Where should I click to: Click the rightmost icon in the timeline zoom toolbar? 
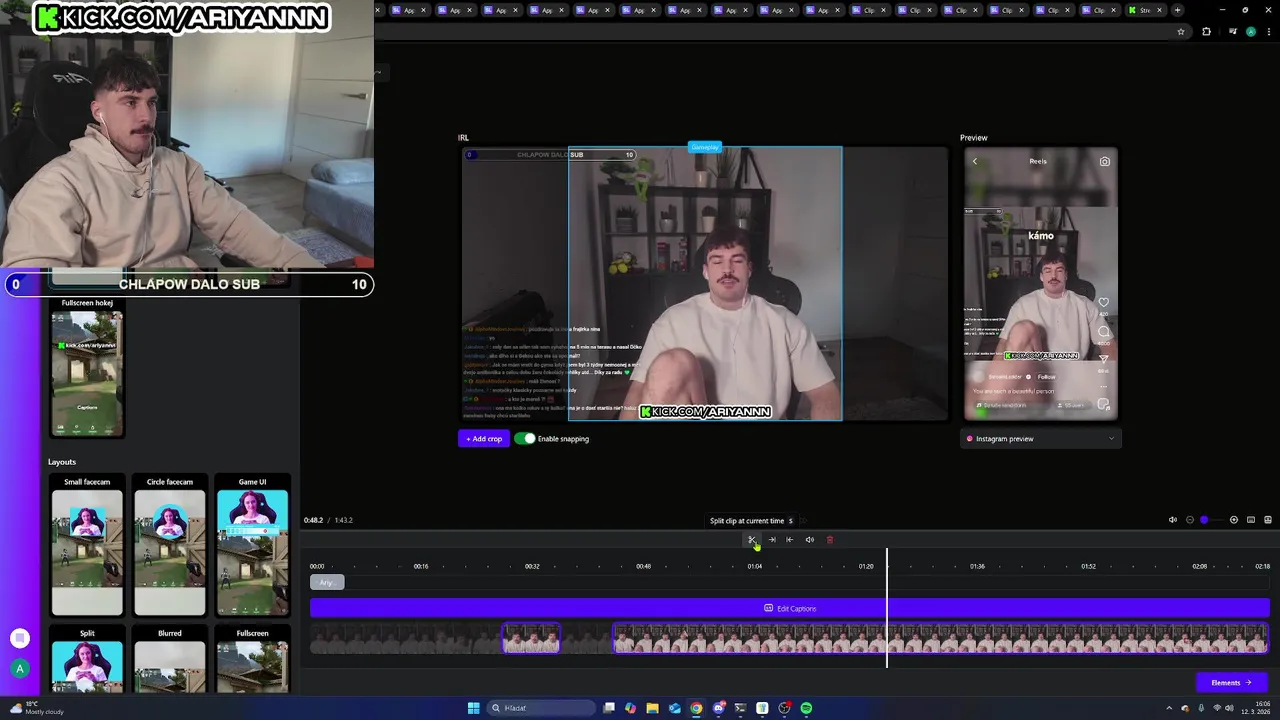[x=1268, y=520]
